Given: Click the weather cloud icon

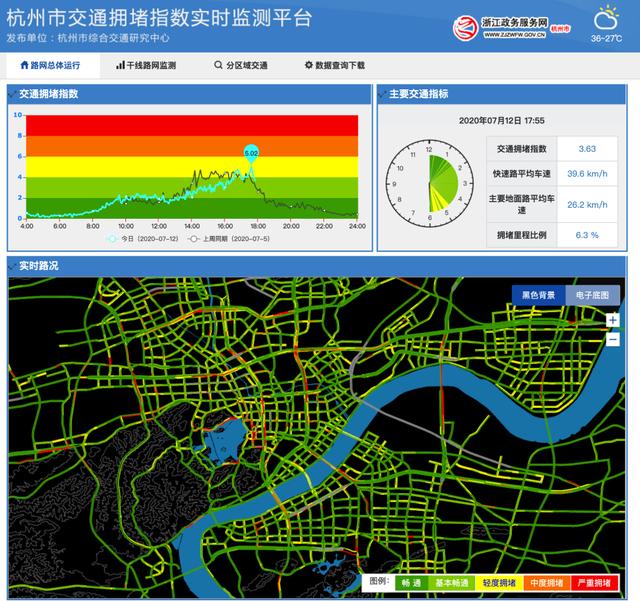Looking at the screenshot, I should click(605, 19).
